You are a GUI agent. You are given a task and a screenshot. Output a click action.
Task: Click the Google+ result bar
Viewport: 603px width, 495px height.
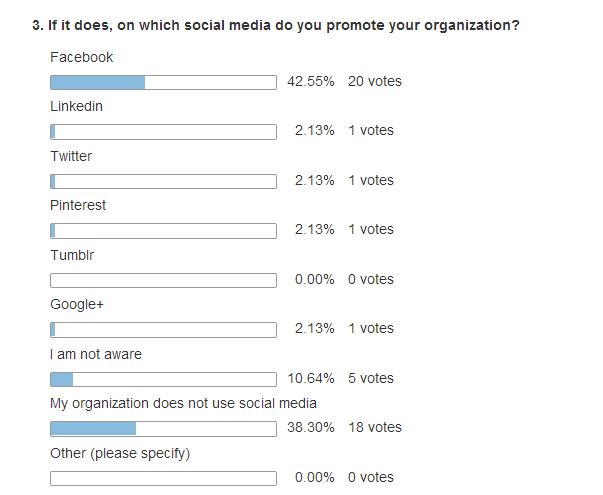[x=163, y=330]
